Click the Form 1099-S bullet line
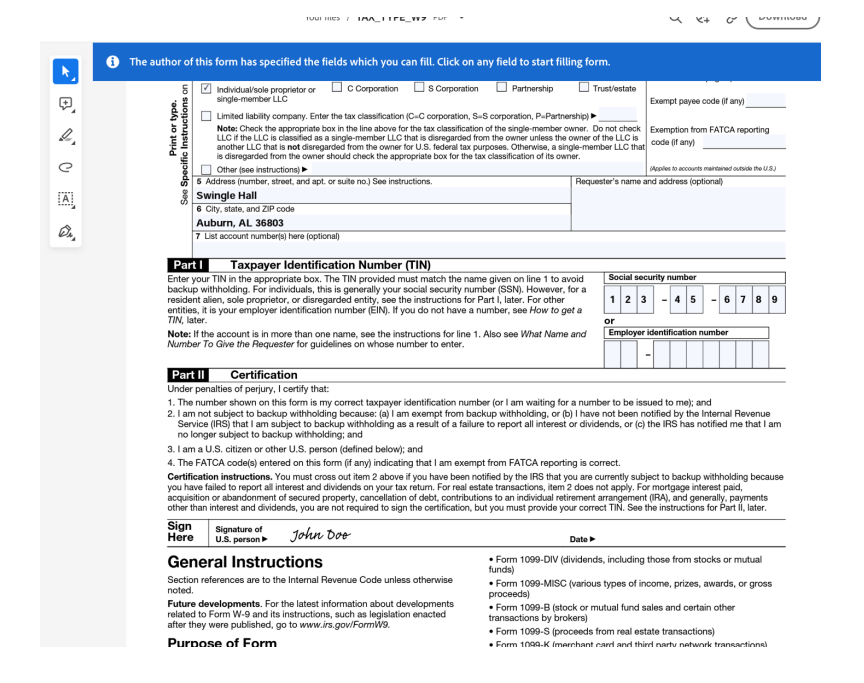Image resolution: width=864 pixels, height=683 pixels. point(602,632)
